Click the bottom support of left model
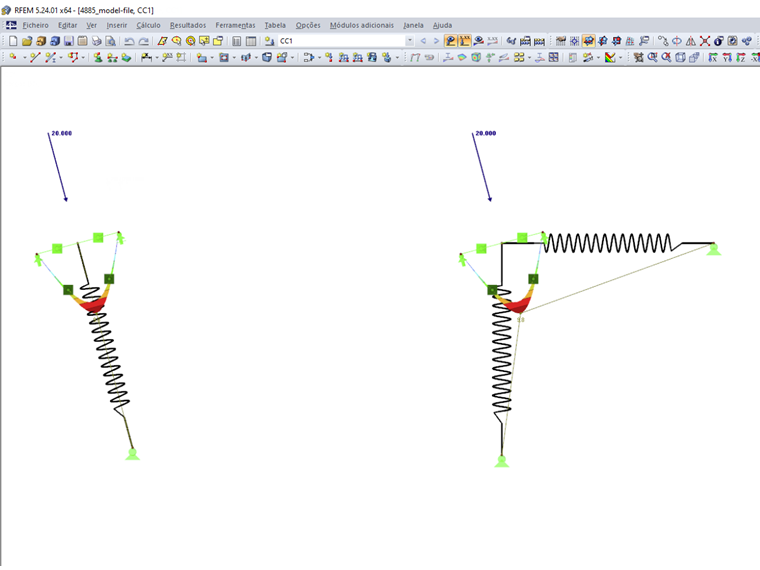760x570 pixels. (132, 454)
